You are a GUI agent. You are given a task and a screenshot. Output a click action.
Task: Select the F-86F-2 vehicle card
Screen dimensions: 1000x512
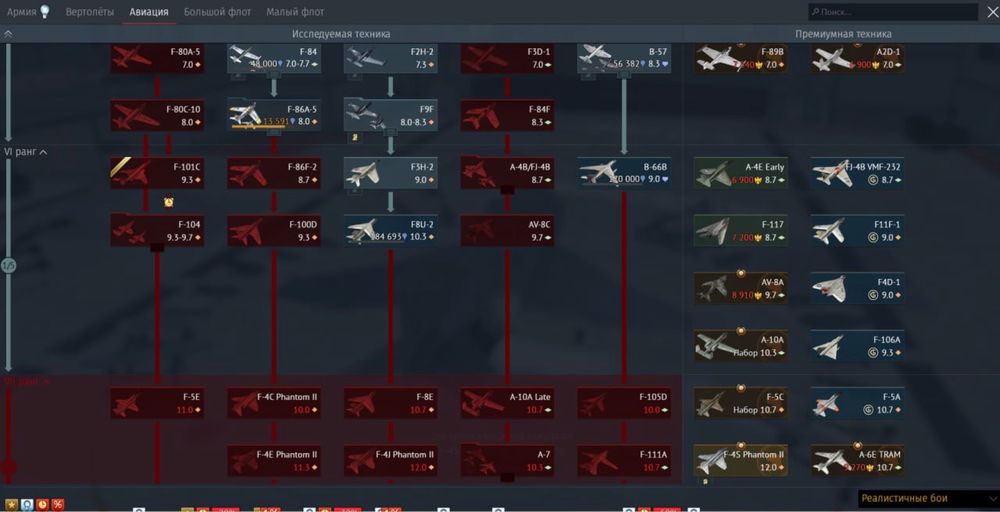pos(274,173)
